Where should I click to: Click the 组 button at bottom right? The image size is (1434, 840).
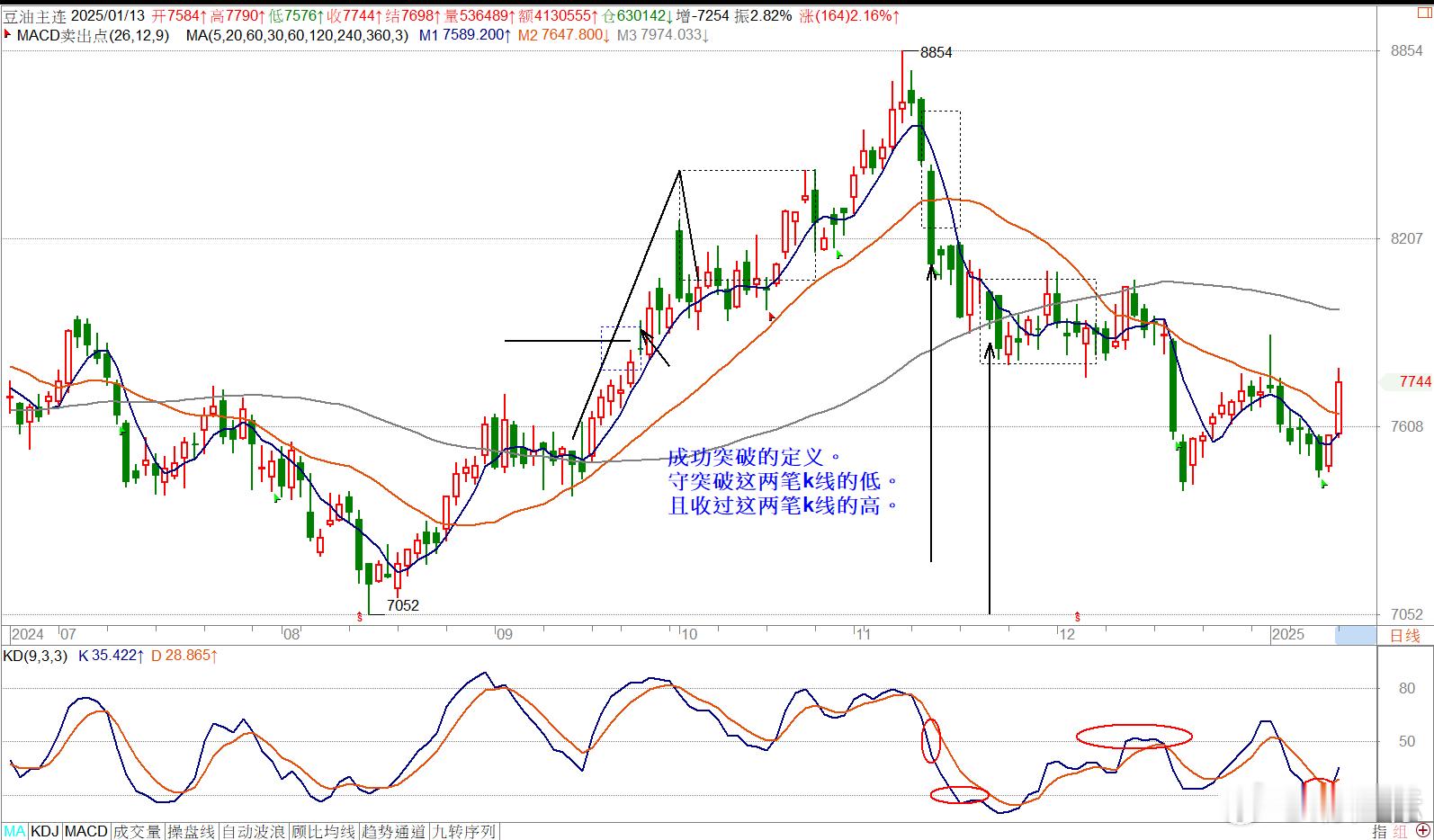tap(1401, 832)
